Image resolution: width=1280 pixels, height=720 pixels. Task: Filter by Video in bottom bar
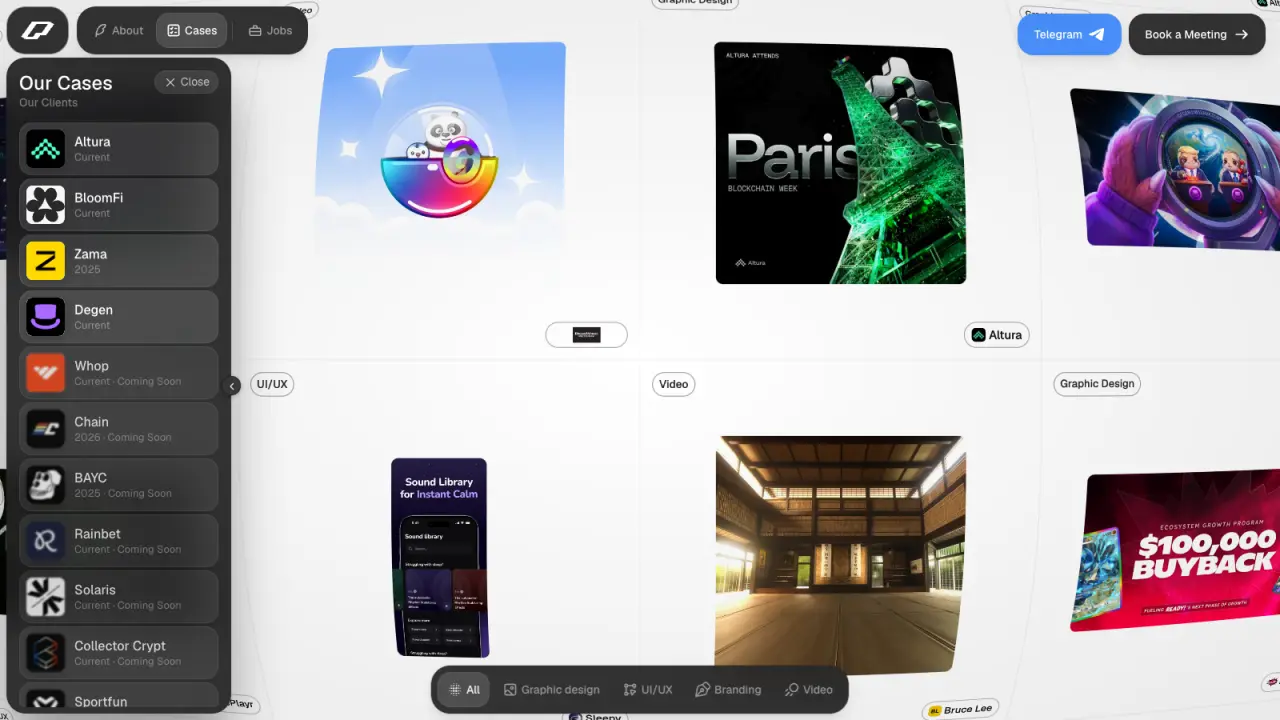(x=809, y=689)
